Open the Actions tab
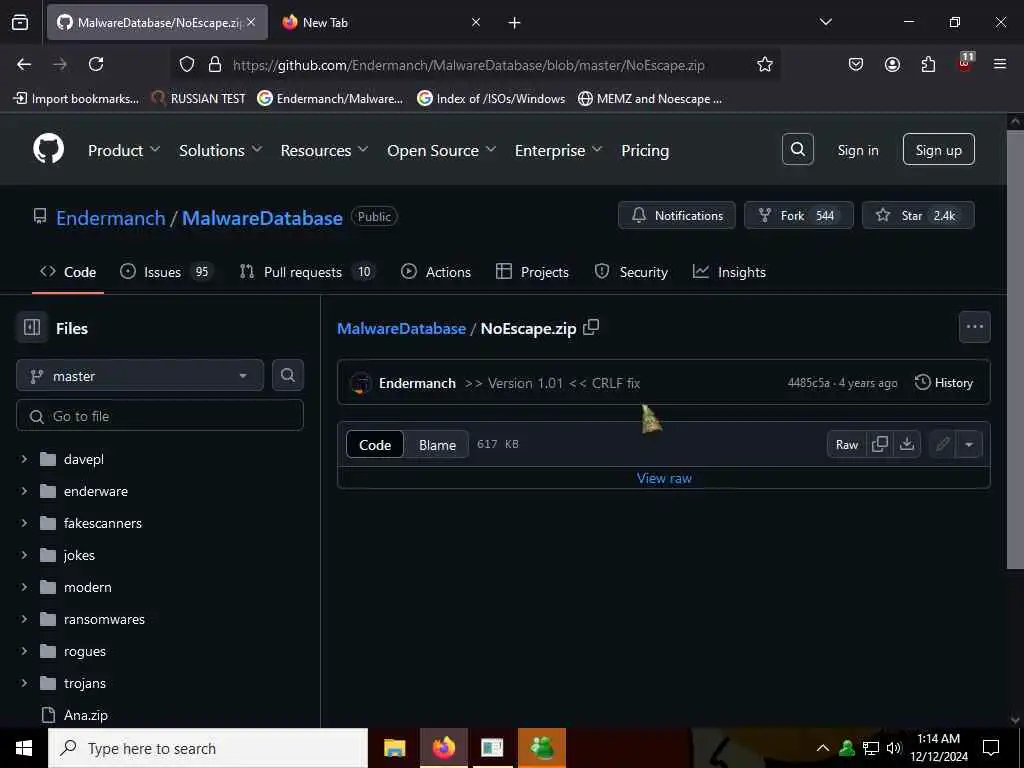The width and height of the screenshot is (1024, 768). tap(436, 272)
